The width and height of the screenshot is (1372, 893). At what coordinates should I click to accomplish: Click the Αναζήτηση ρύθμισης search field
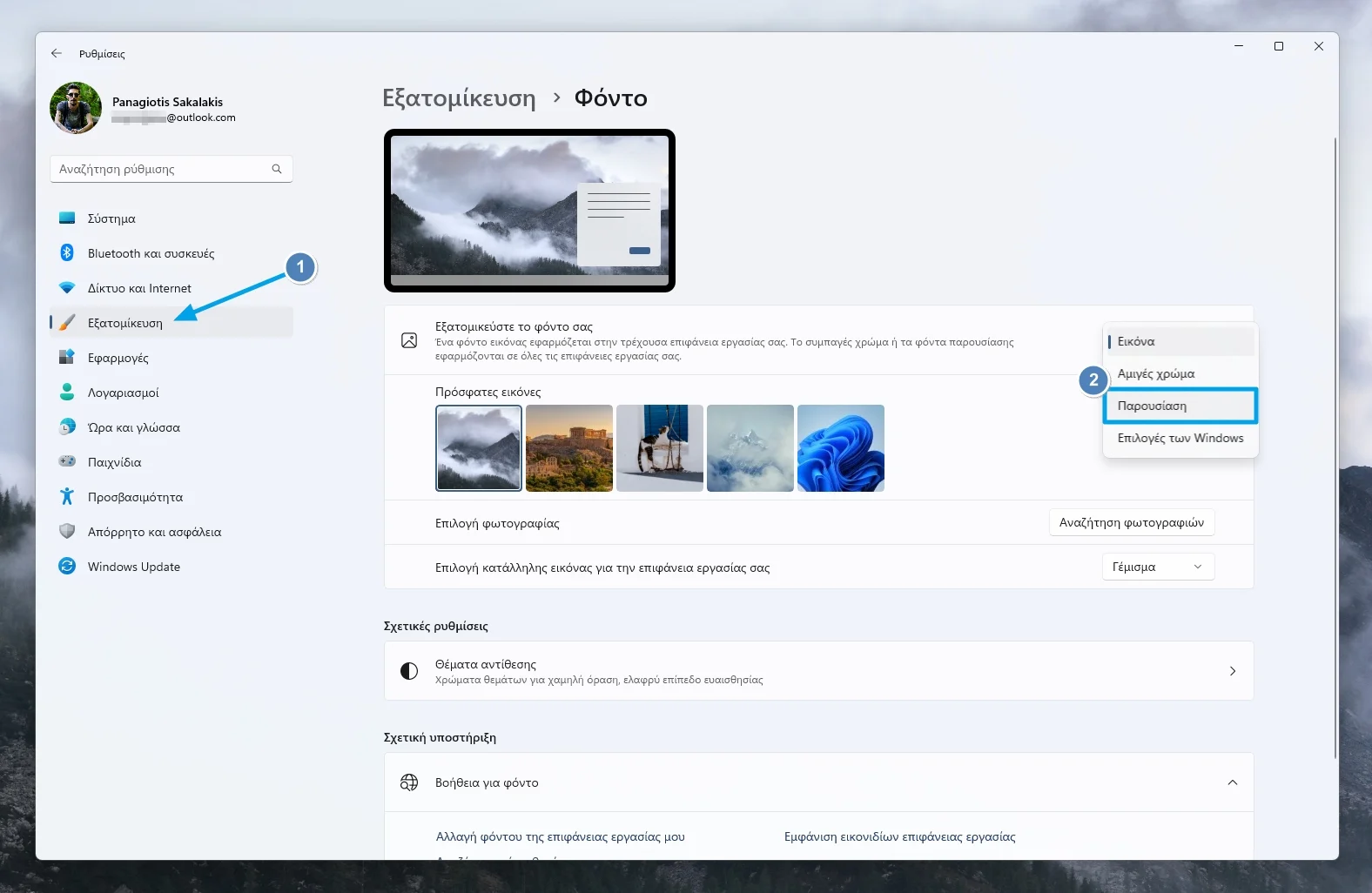[x=164, y=169]
